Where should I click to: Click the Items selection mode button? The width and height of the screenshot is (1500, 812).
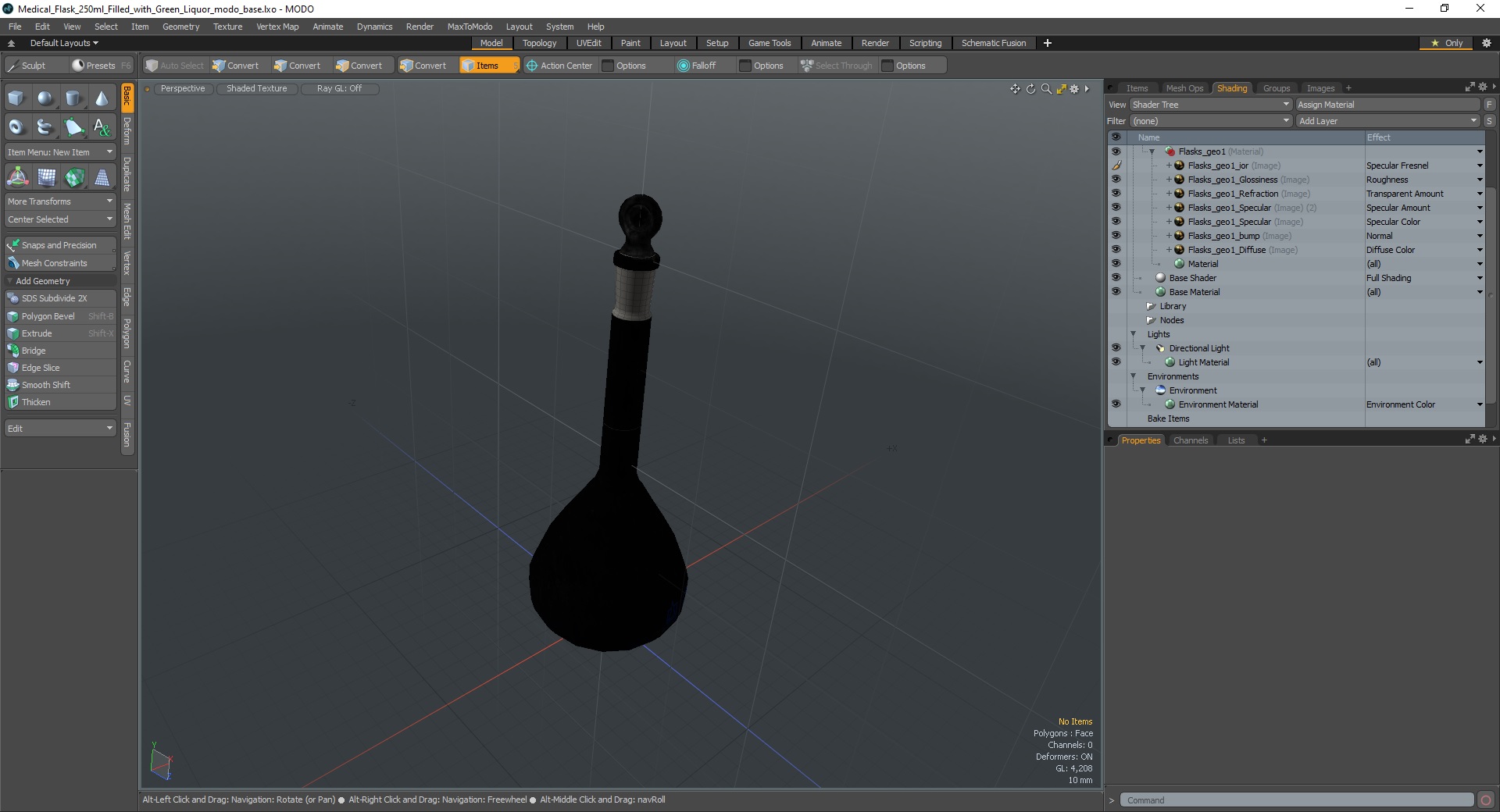[488, 66]
